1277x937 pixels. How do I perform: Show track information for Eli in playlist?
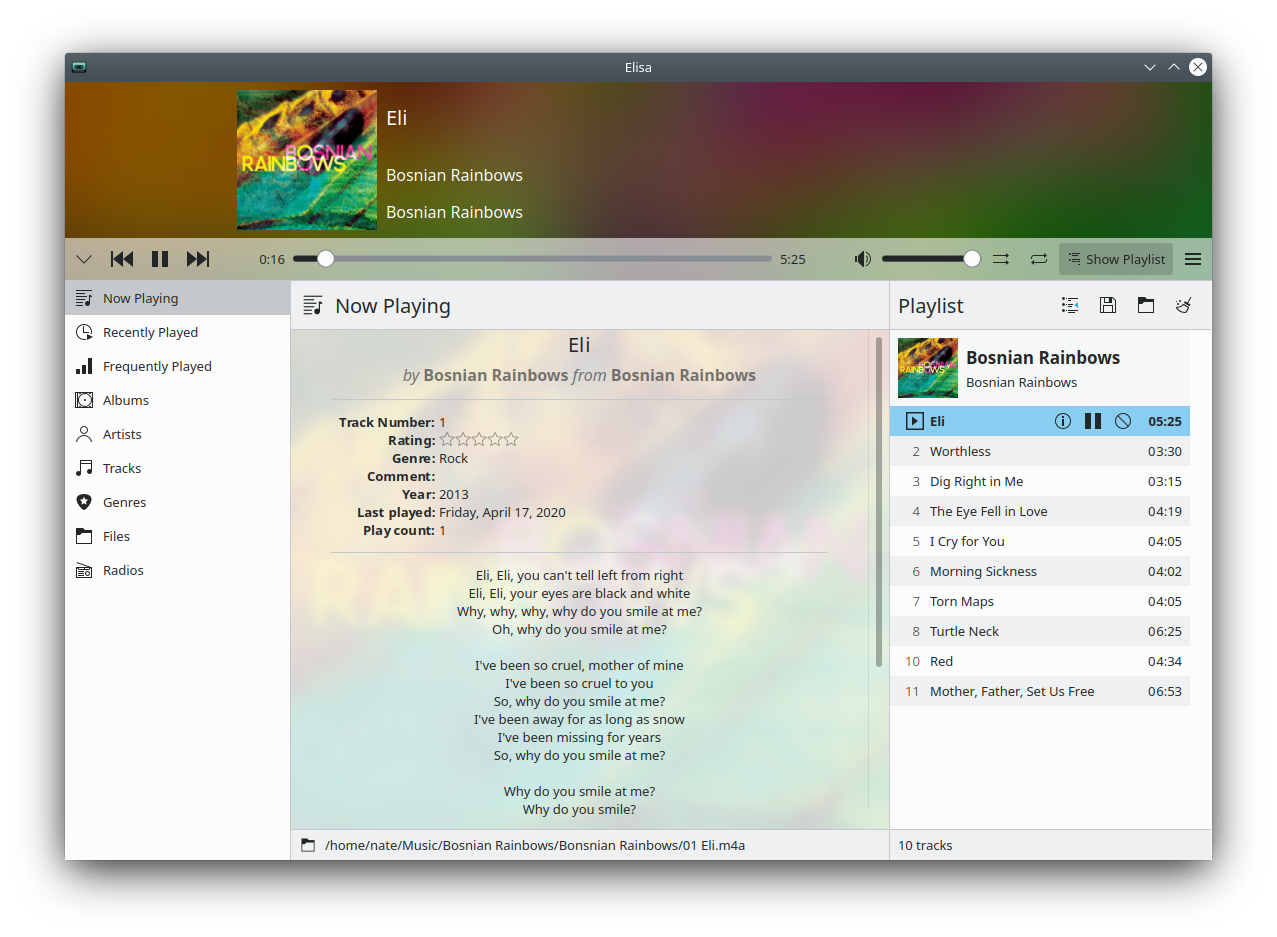[1063, 421]
